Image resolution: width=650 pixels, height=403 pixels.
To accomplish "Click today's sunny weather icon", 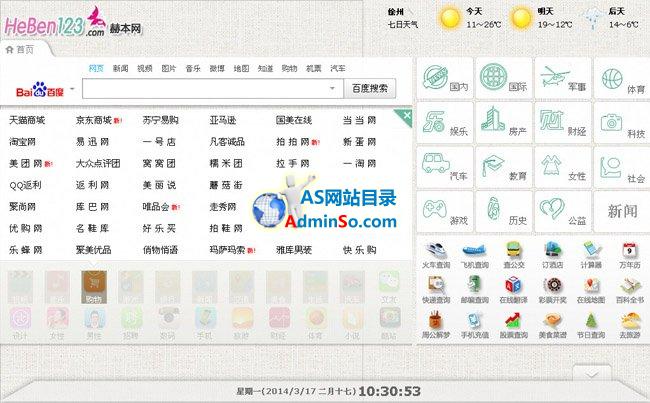I will coord(449,19).
